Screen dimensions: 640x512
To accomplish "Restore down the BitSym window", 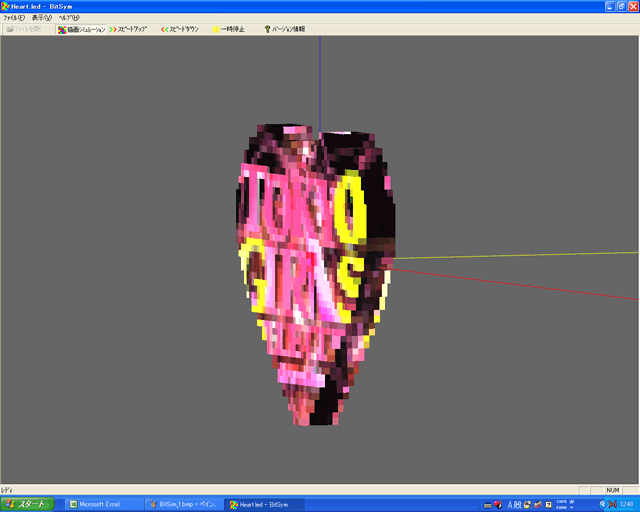I will pyautogui.click(x=621, y=6).
